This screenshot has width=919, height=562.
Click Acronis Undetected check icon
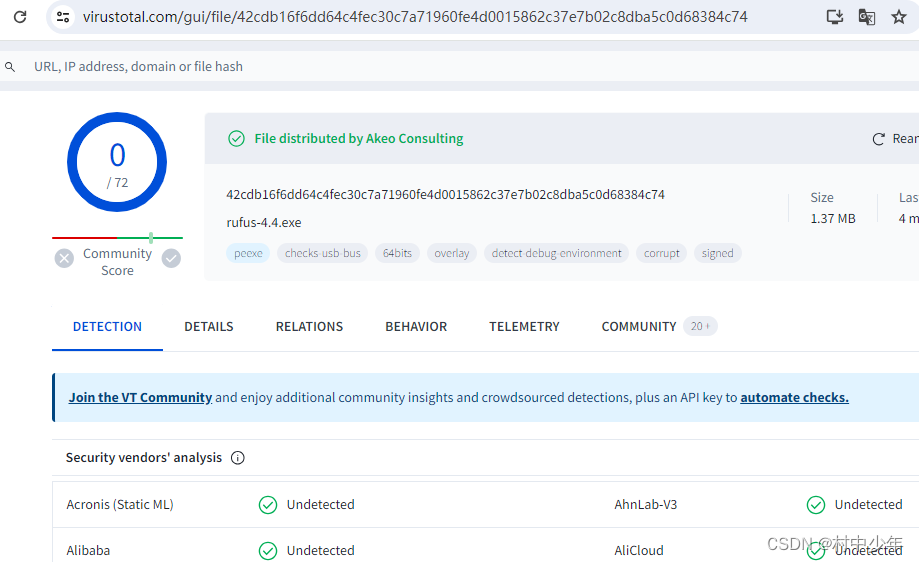pos(268,505)
